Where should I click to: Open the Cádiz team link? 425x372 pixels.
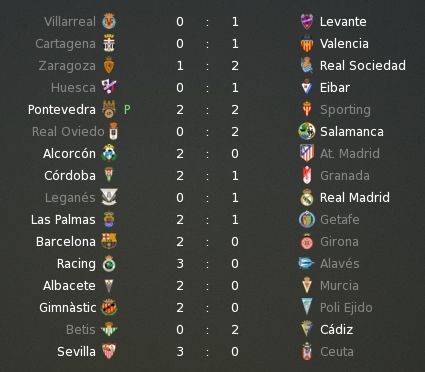[336, 330]
